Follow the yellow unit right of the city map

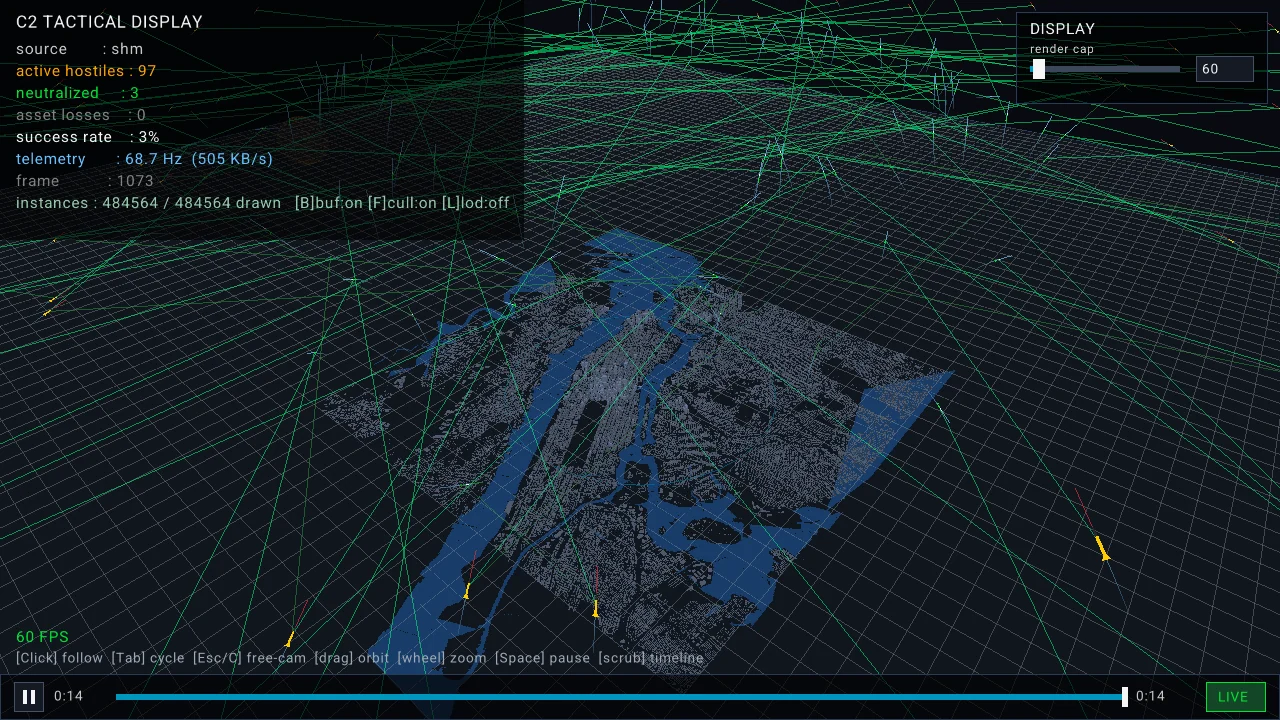1102,549
